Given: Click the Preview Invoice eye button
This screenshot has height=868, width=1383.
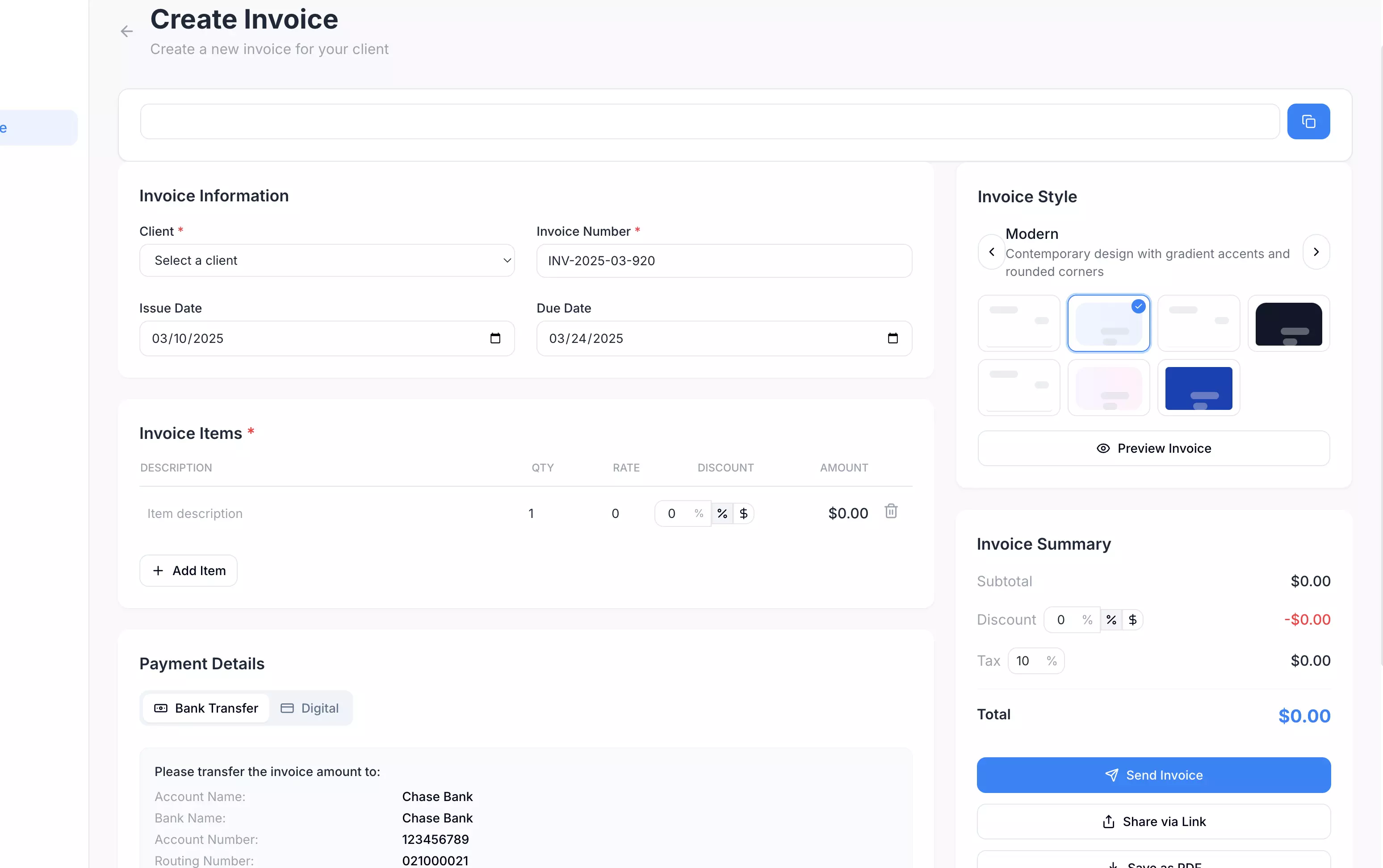Looking at the screenshot, I should [x=1153, y=448].
